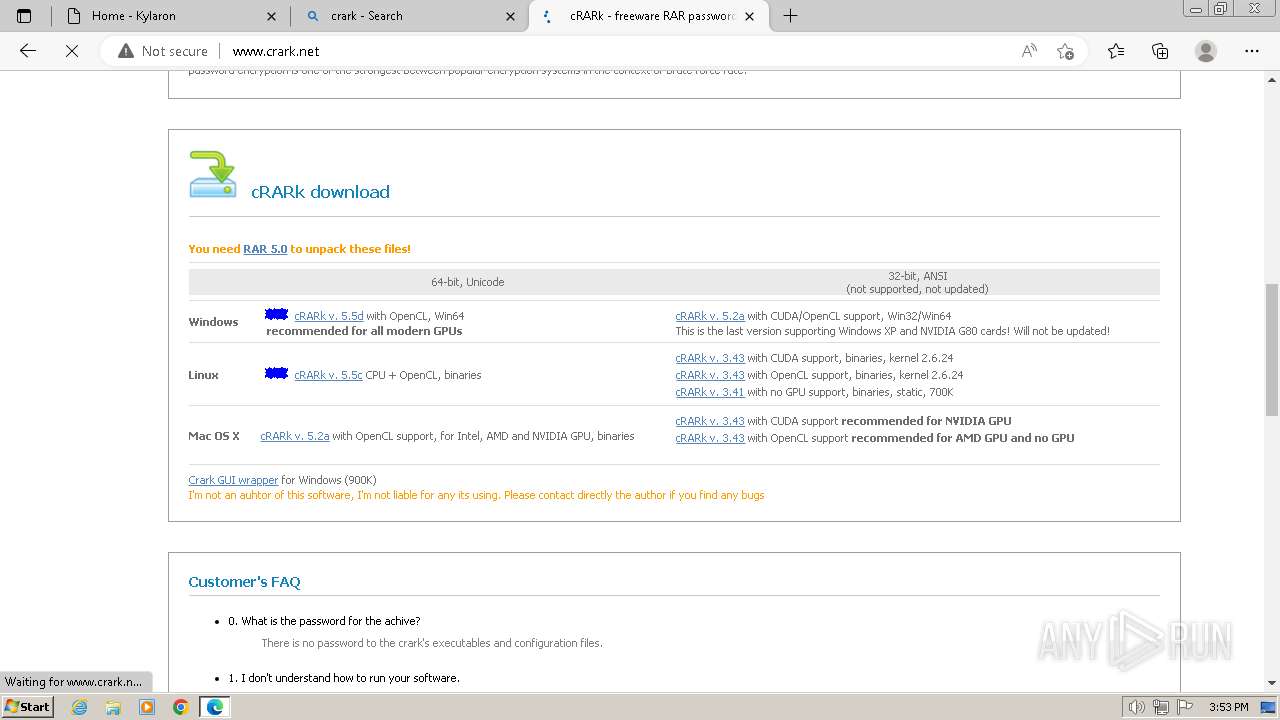Download cRARk v. 5.5c for Linux

pyautogui.click(x=328, y=375)
